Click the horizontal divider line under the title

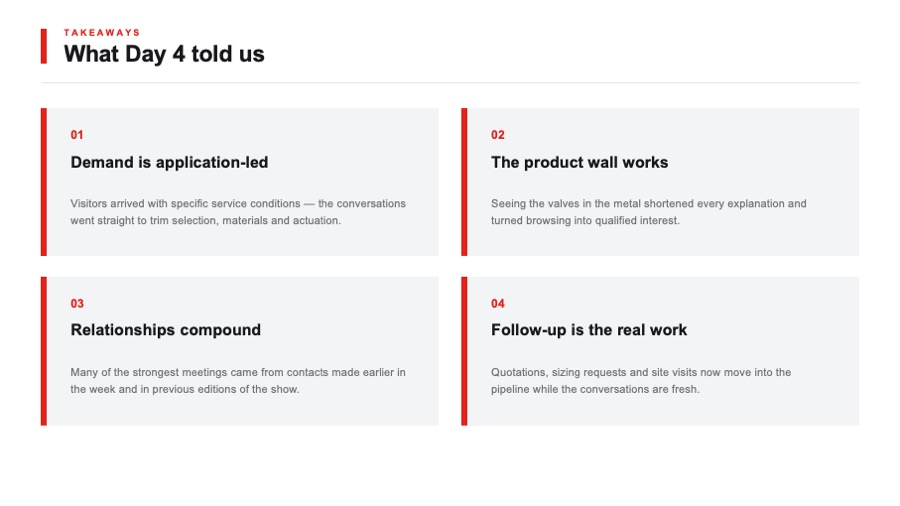(x=450, y=83)
